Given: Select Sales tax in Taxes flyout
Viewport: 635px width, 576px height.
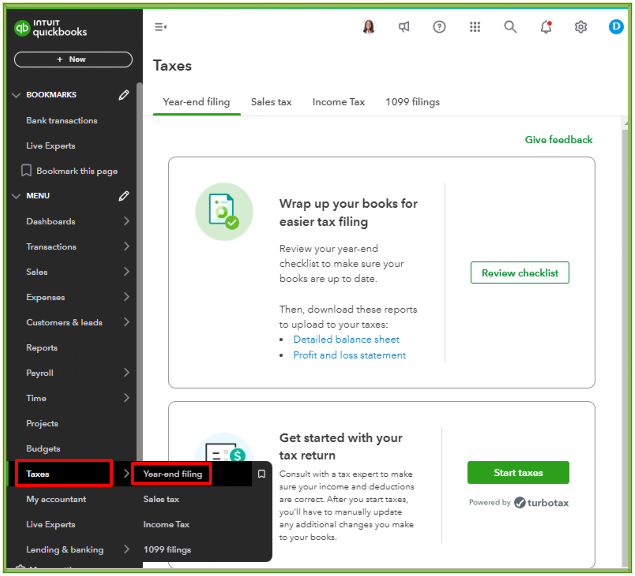Looking at the screenshot, I should pos(161,499).
